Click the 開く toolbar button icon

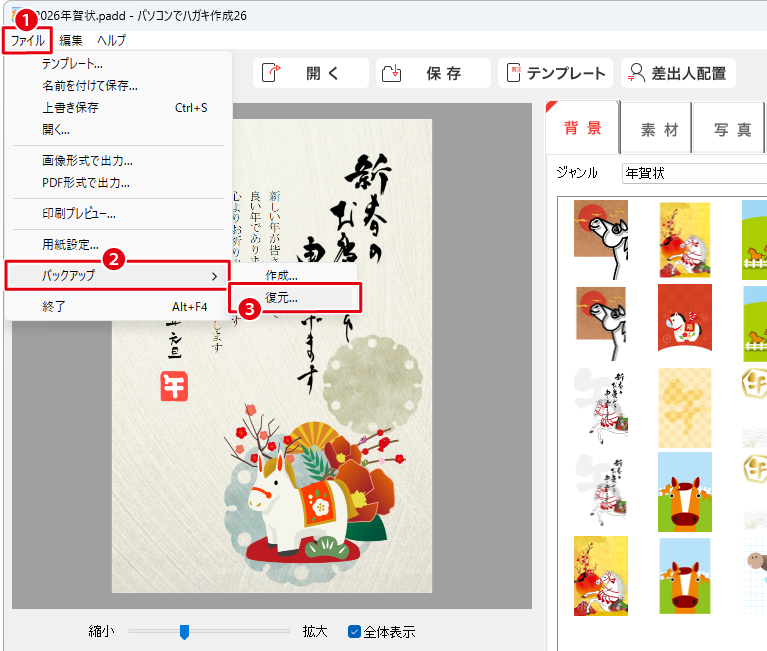276,73
